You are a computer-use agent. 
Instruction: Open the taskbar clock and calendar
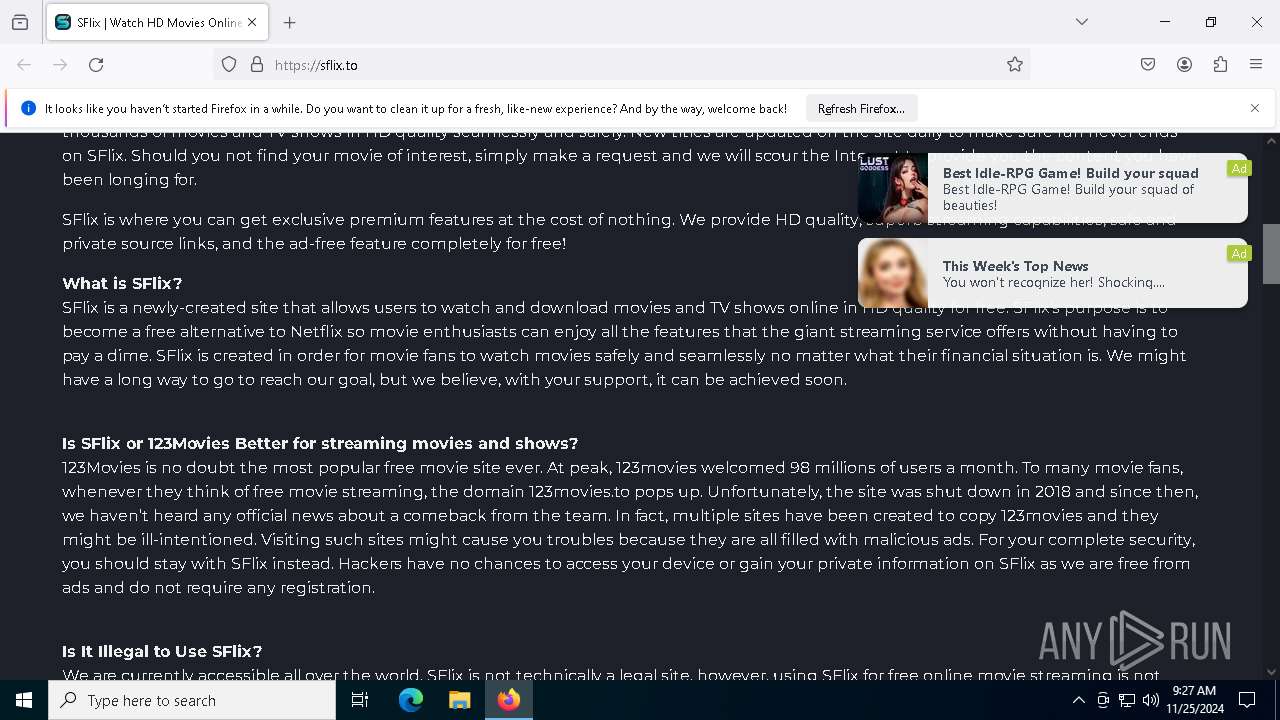tap(1195, 700)
